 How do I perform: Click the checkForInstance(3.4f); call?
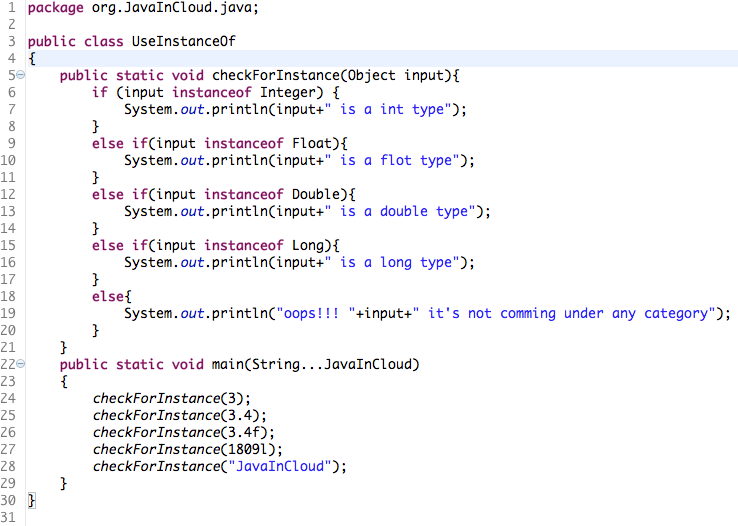coord(184,432)
